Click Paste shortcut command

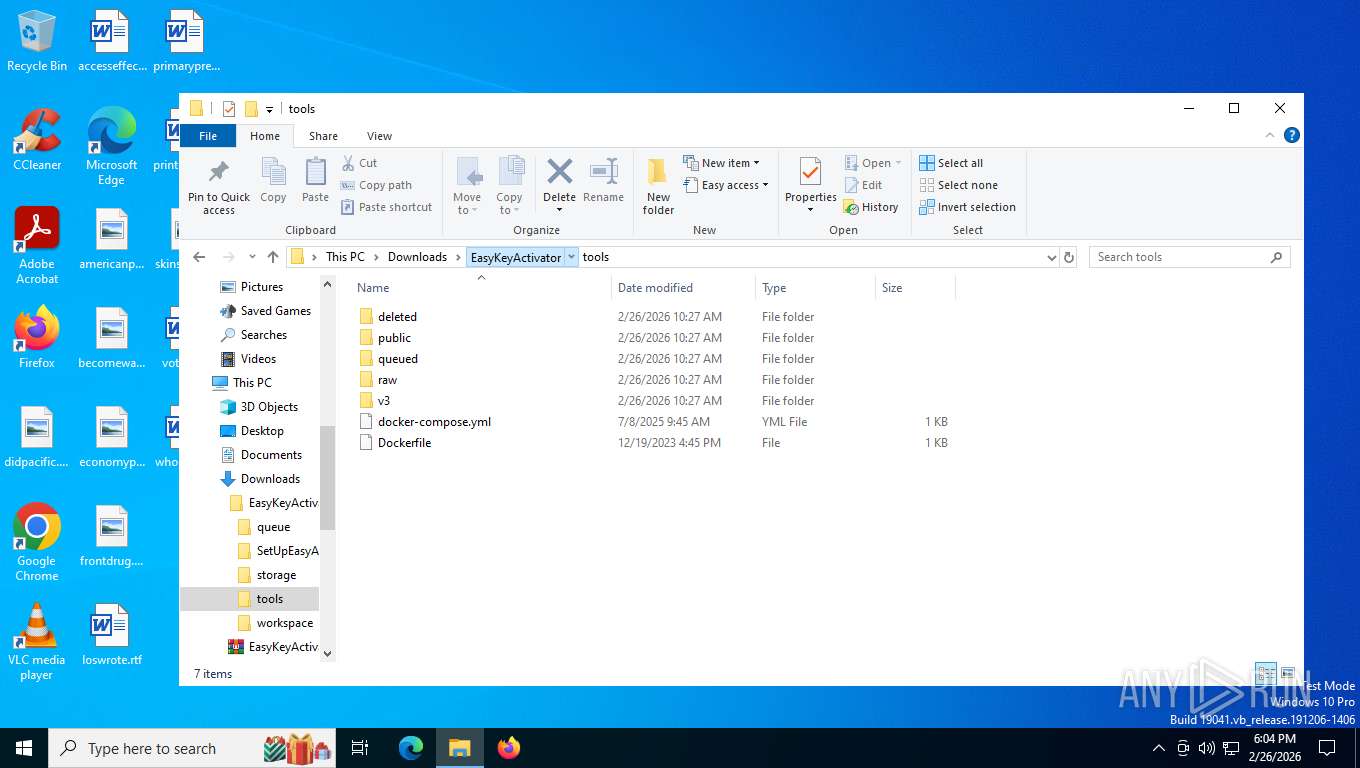[x=386, y=207]
